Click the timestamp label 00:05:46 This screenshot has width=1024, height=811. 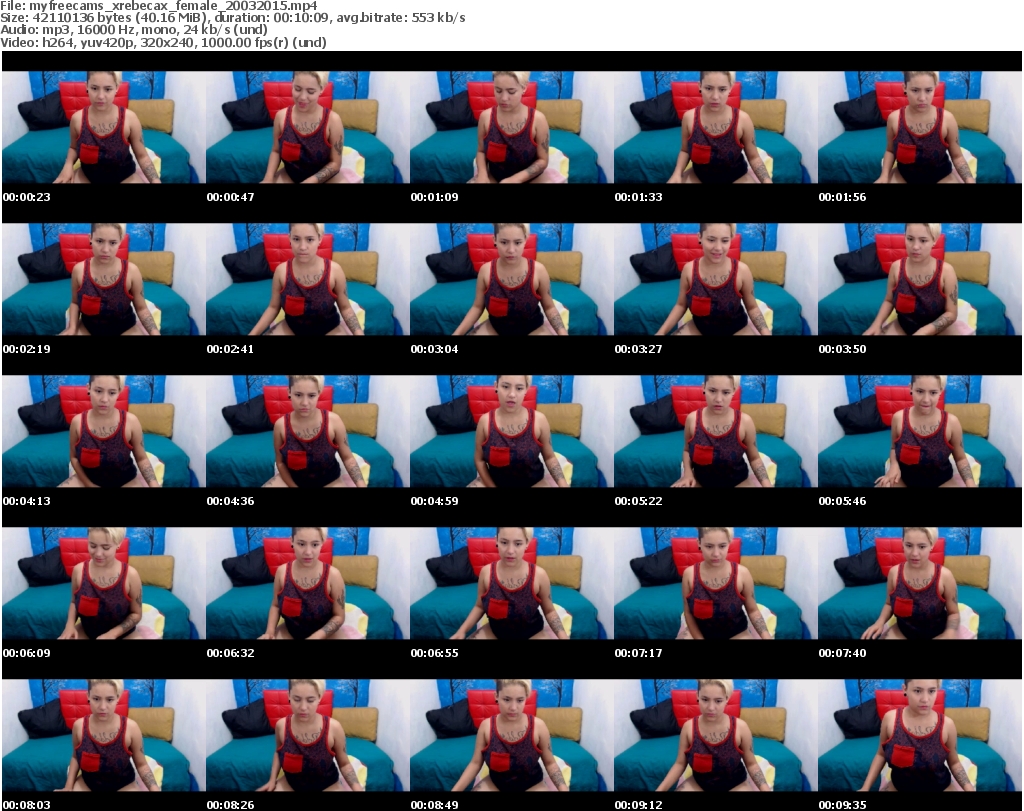pyautogui.click(x=842, y=501)
